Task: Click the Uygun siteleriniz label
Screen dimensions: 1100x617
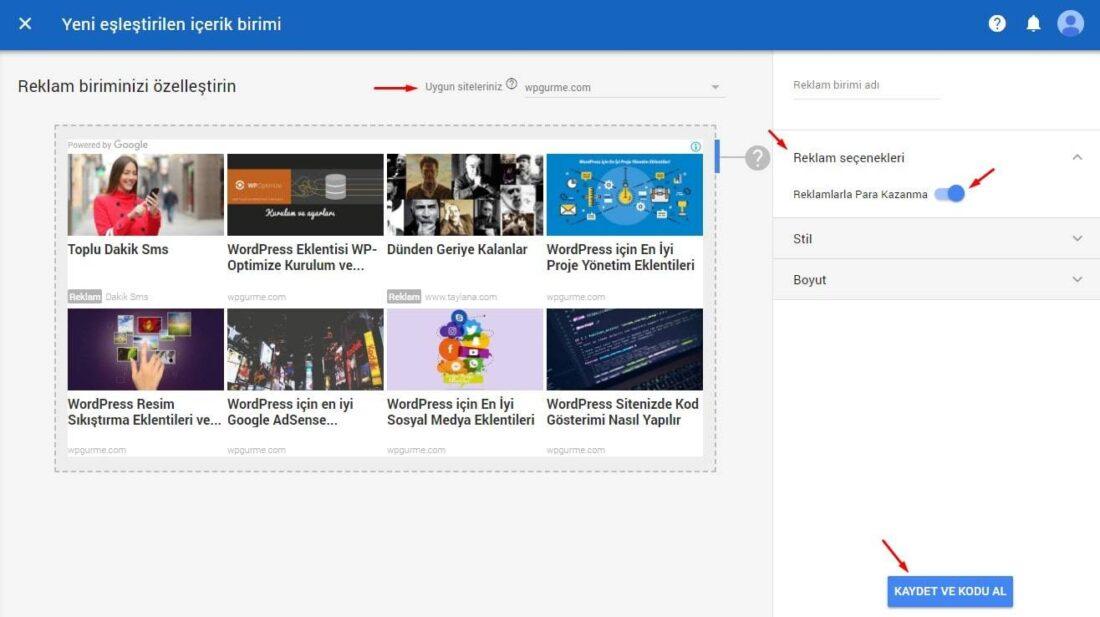Action: [x=463, y=87]
